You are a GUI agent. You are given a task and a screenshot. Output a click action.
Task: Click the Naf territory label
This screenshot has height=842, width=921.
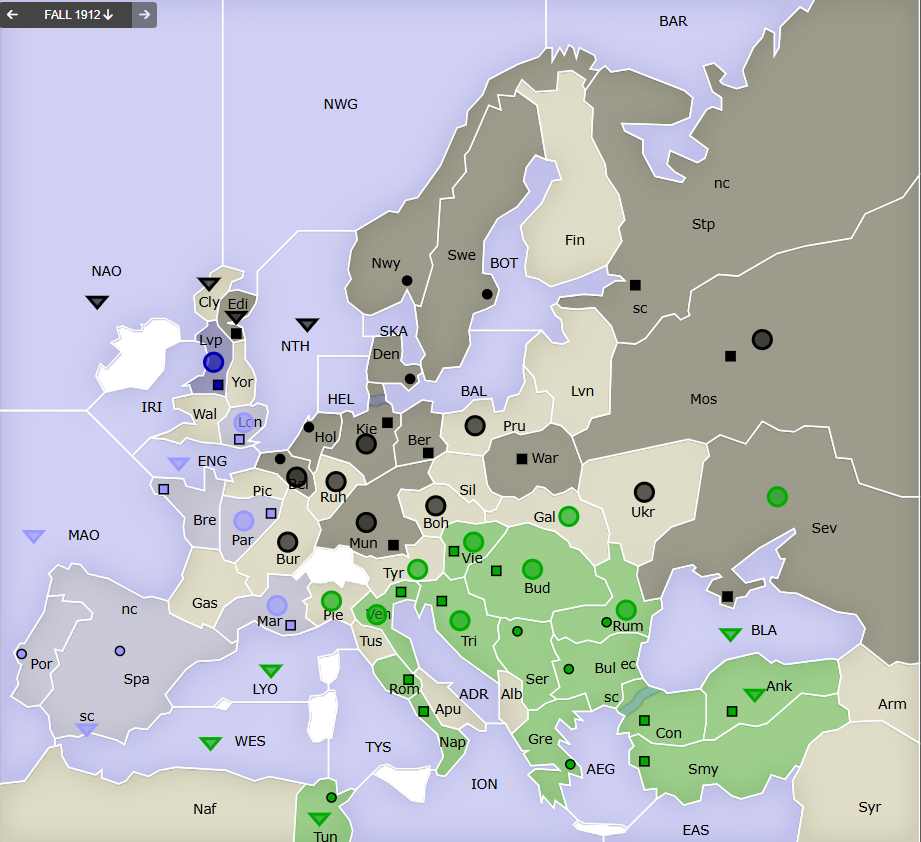(204, 809)
